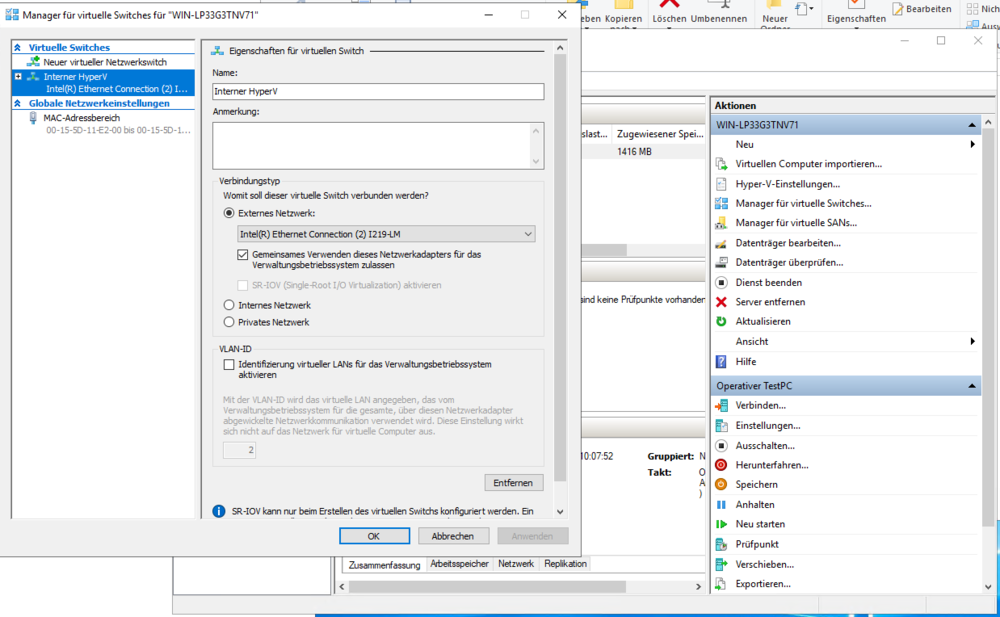The height and width of the screenshot is (617, 1000).
Task: Click the green Aktualisieren icon
Action: point(721,322)
